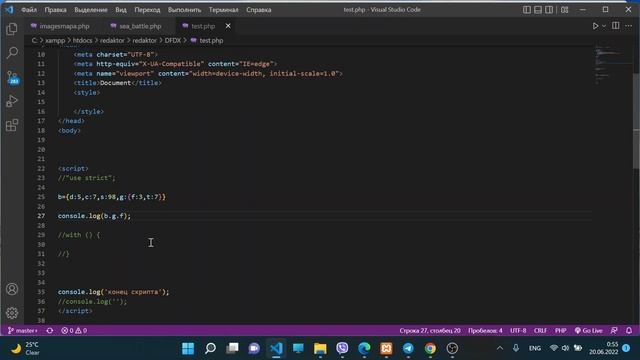Open the Файл menu
The image size is (640, 360).
point(29,10)
